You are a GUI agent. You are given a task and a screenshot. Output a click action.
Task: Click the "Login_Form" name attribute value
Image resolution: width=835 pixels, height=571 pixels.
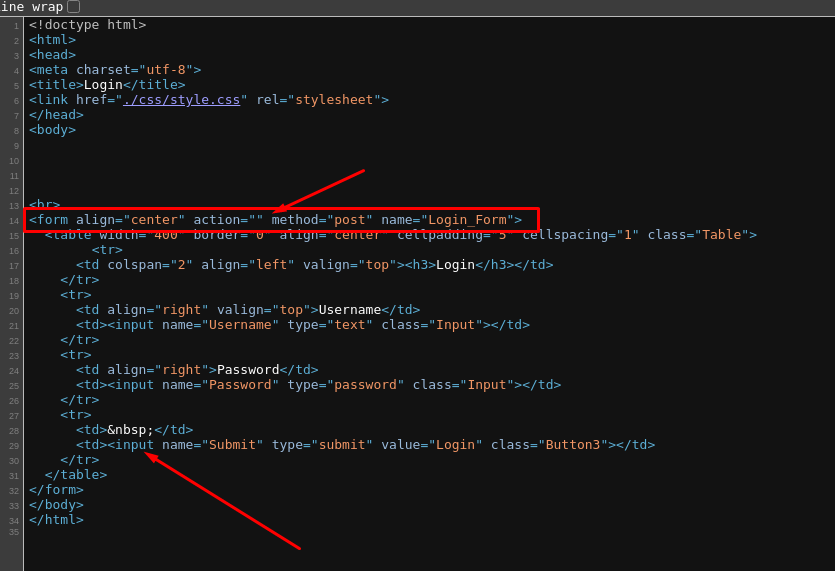pos(467,220)
